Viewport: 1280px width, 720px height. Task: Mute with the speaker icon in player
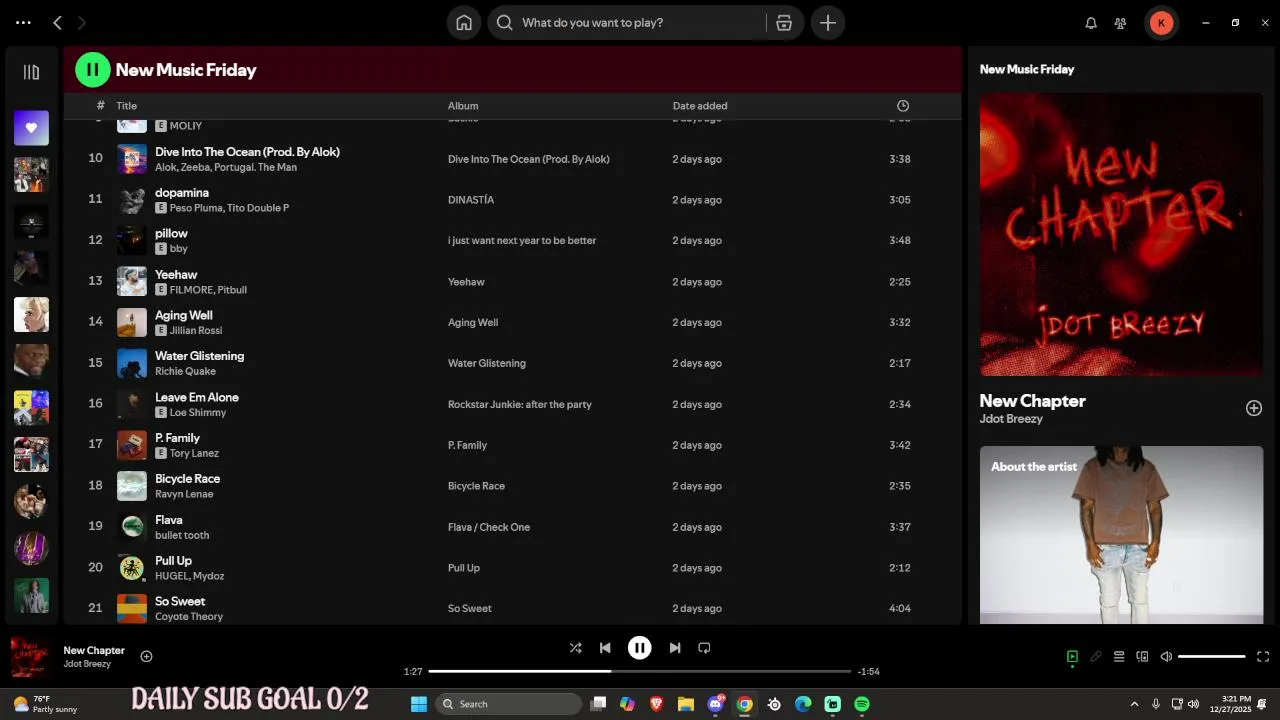(1166, 657)
